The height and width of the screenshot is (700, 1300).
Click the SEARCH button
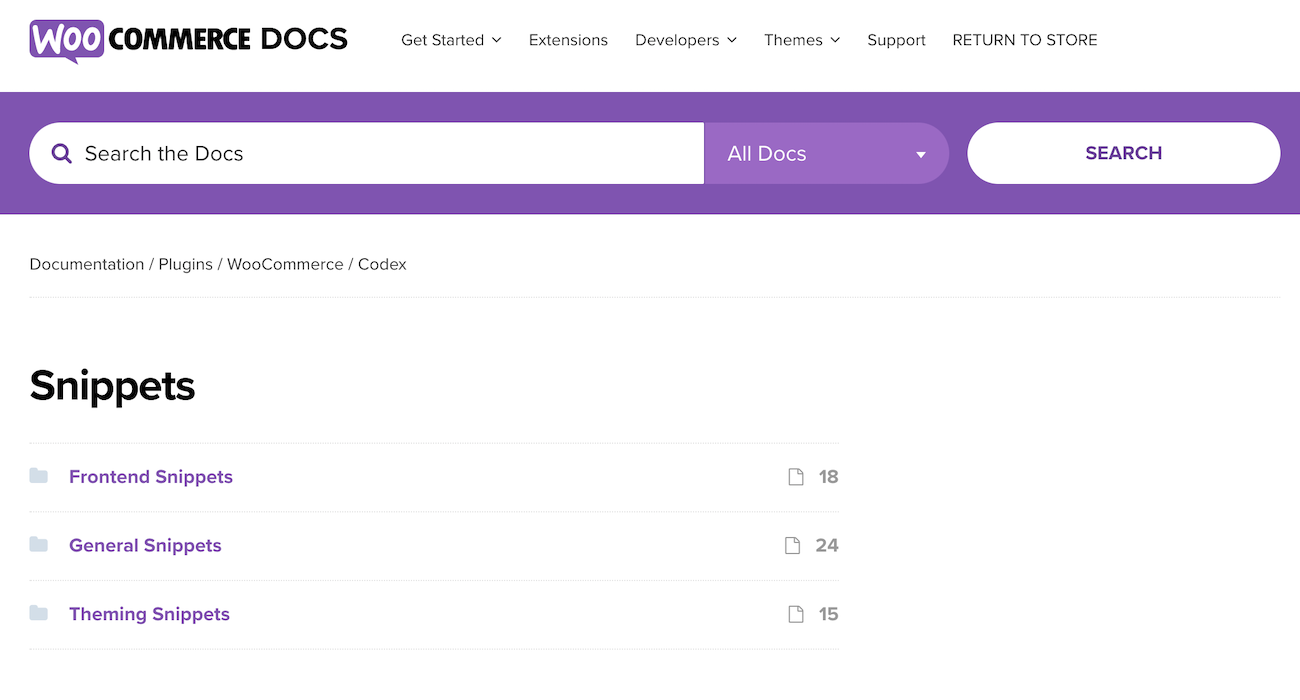click(x=1124, y=153)
